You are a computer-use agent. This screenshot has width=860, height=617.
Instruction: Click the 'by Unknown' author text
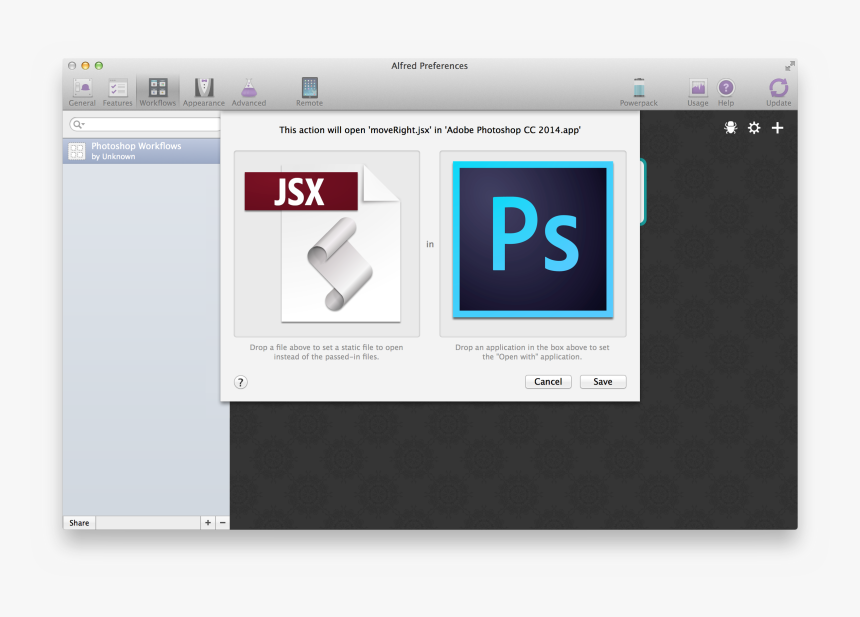[113, 156]
